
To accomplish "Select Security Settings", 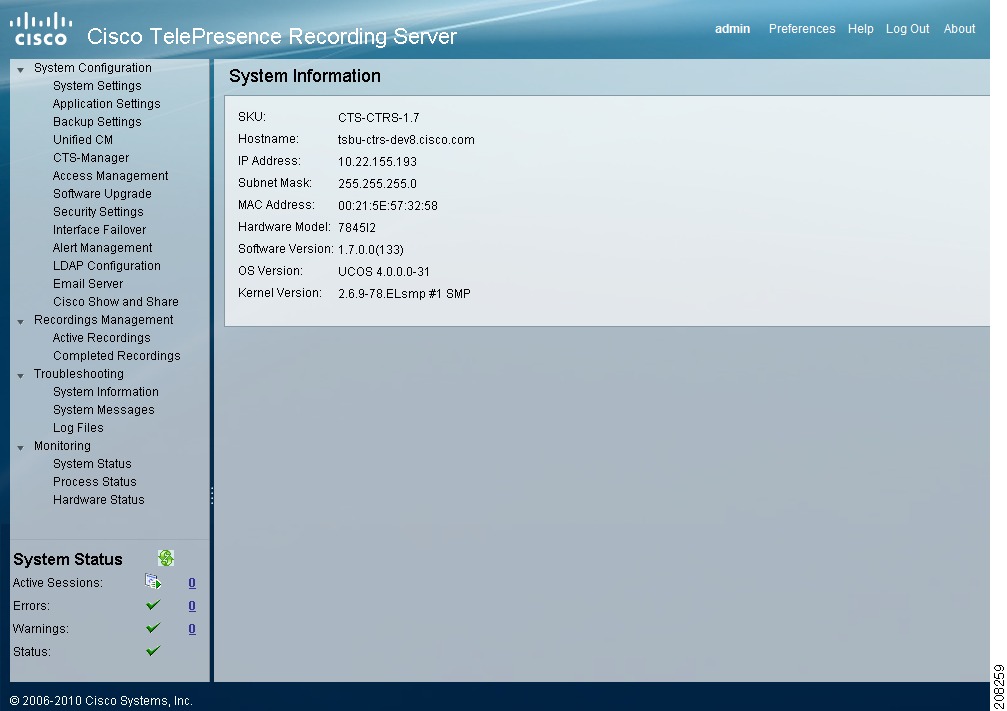I will point(98,211).
